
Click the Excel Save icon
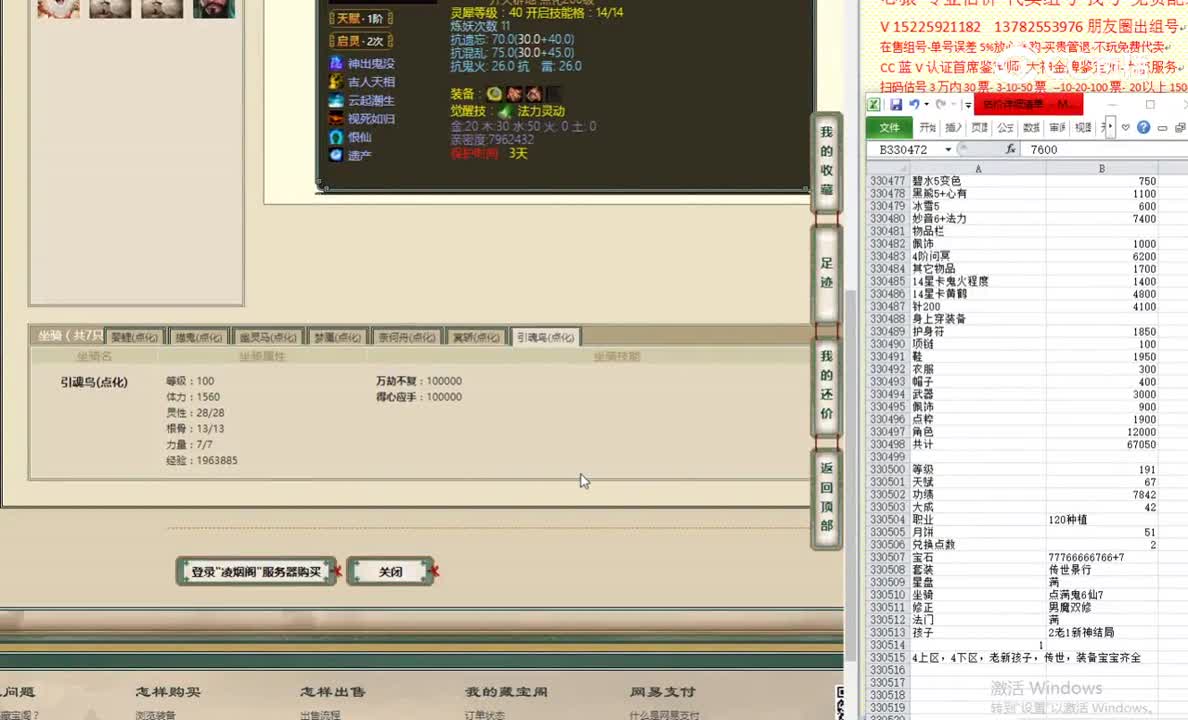(x=896, y=105)
